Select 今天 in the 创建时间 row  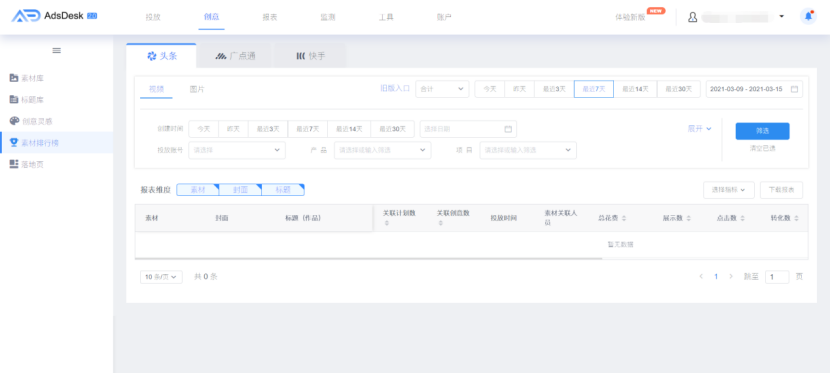click(204, 129)
